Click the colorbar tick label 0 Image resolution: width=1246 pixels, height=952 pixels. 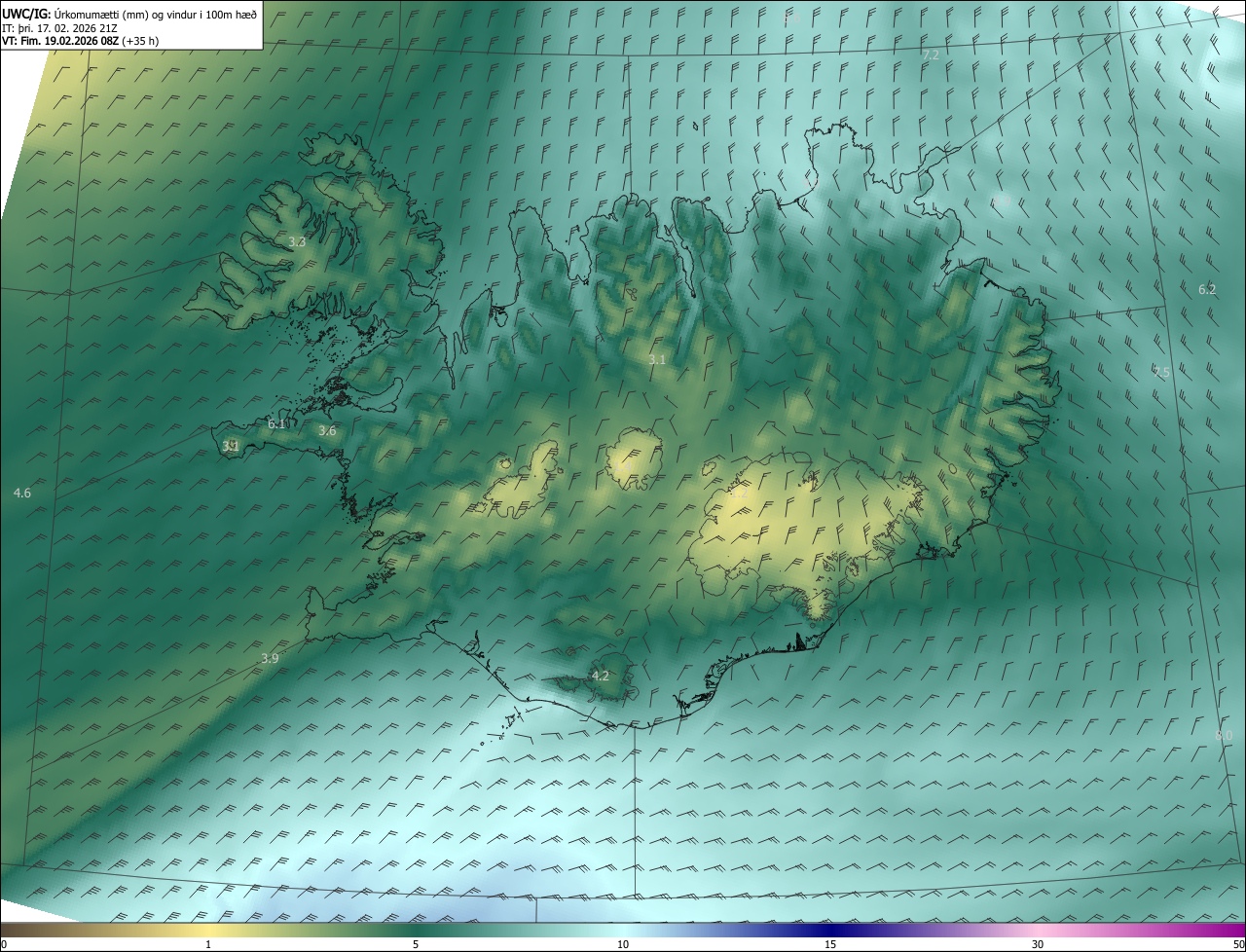[4, 944]
